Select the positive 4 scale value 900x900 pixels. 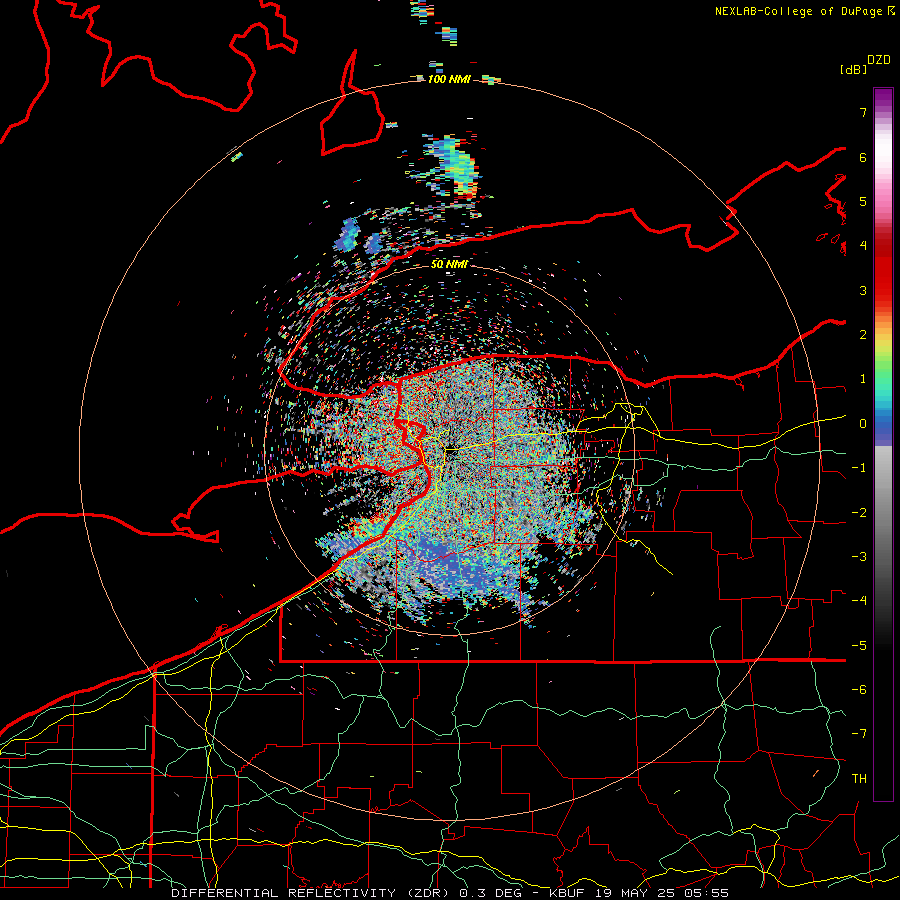point(863,246)
